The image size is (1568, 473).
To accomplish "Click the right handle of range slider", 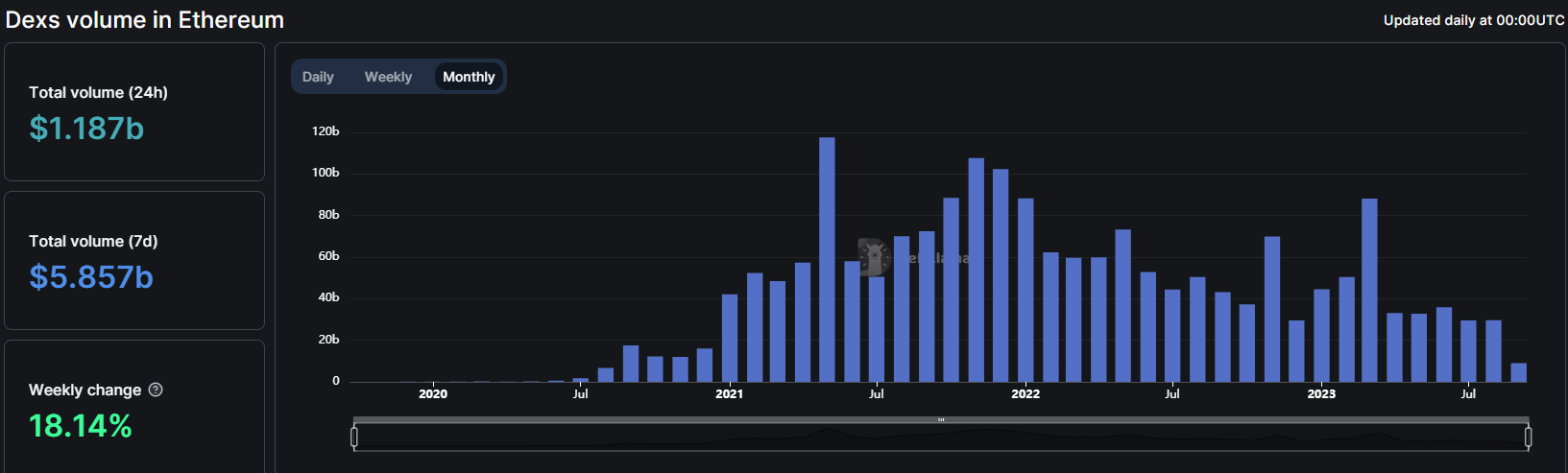I will click(1528, 438).
